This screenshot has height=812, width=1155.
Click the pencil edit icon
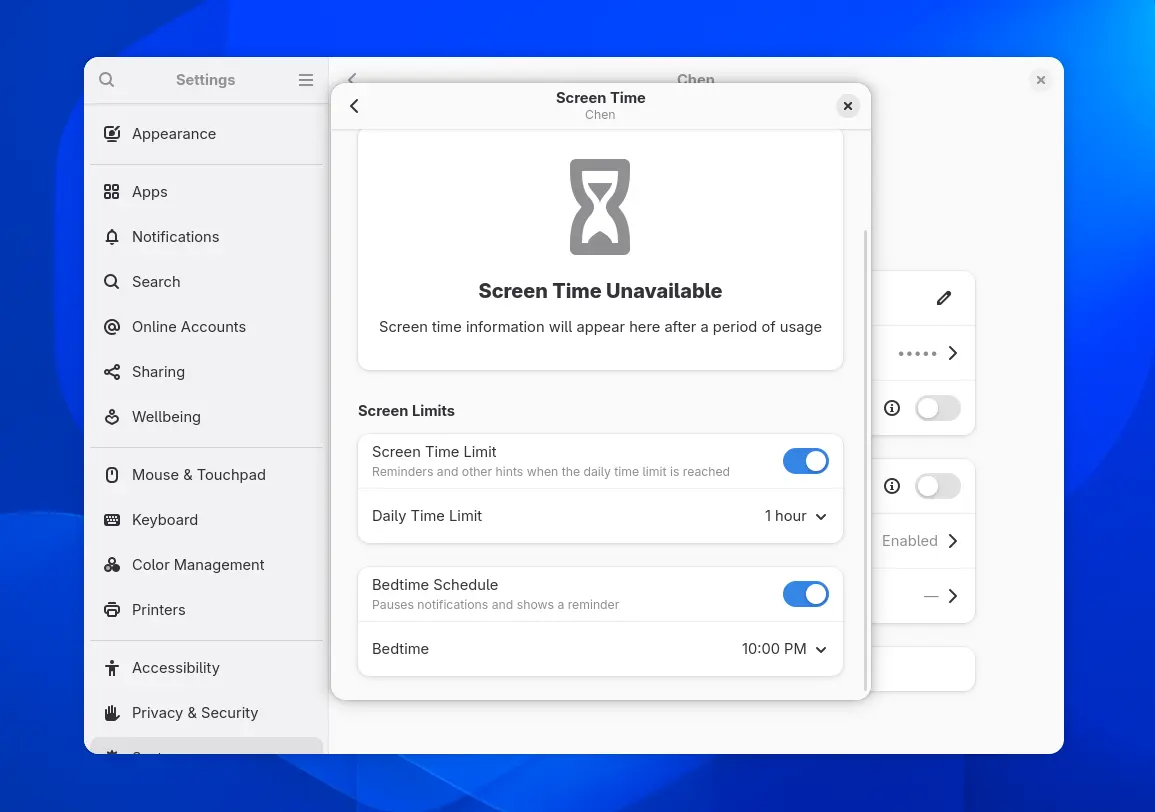(x=943, y=298)
